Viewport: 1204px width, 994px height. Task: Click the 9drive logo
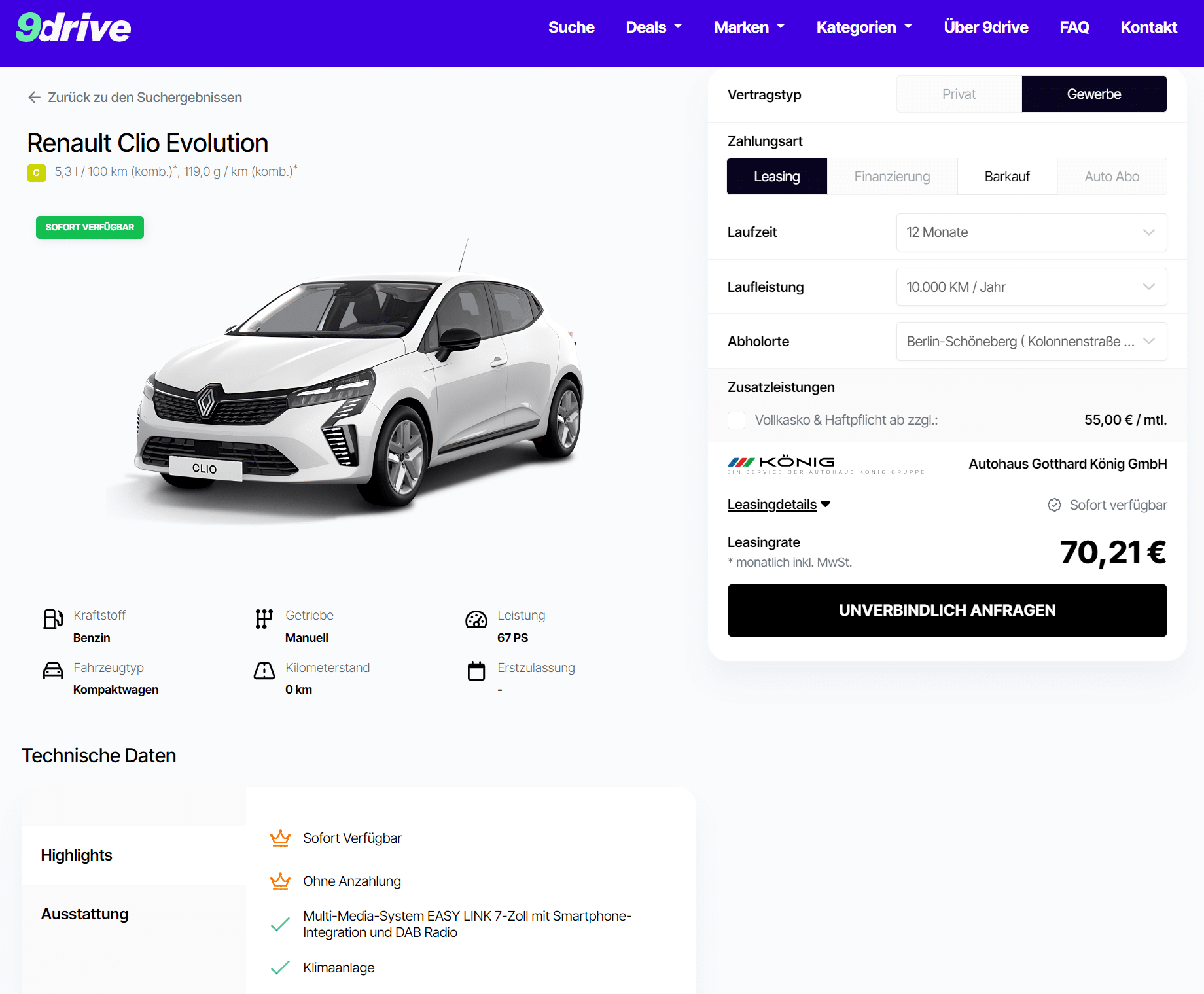coord(73,27)
